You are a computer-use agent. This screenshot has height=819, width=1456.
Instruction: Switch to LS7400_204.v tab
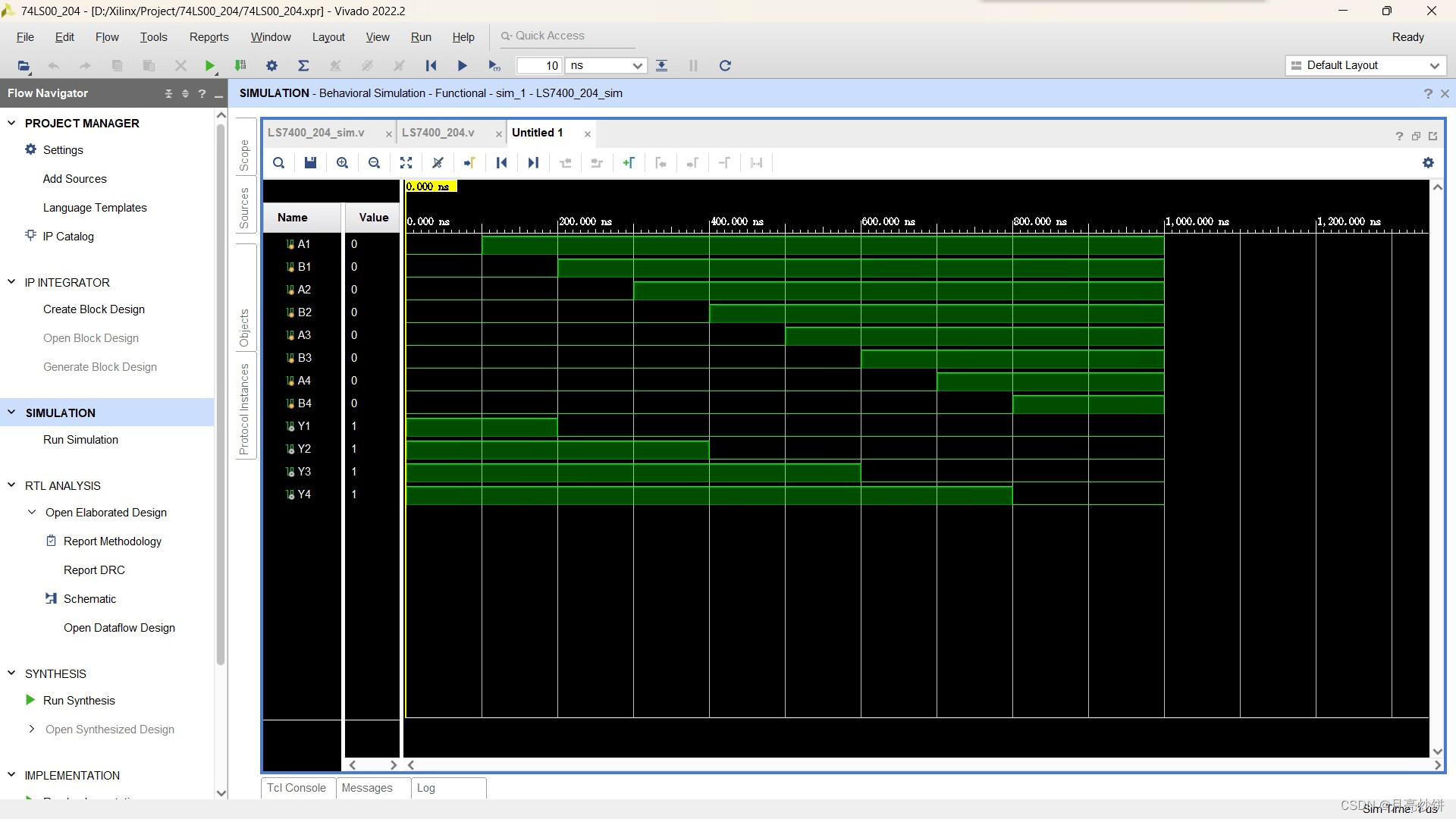pyautogui.click(x=438, y=133)
